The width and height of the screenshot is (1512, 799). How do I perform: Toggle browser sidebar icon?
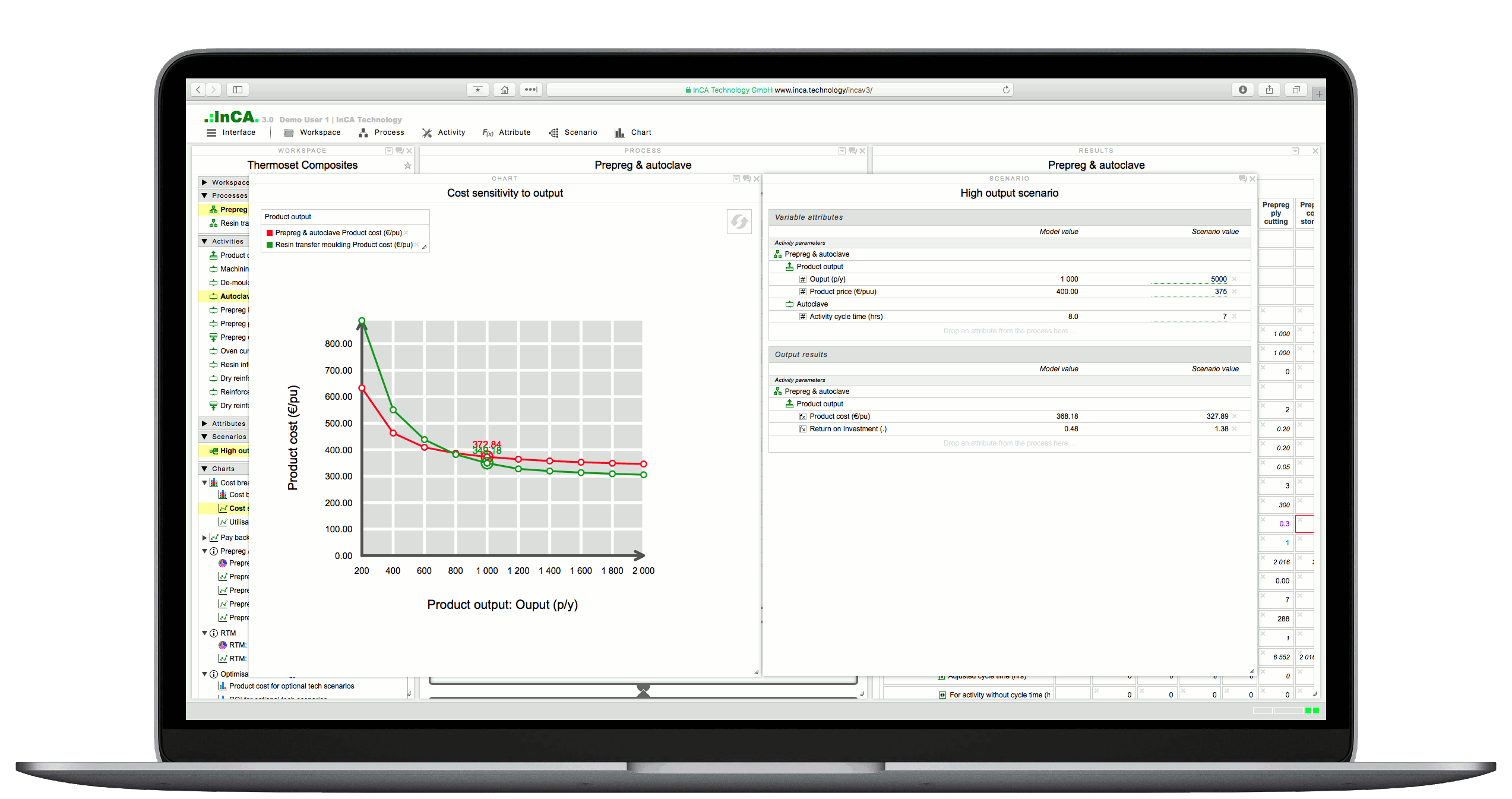click(238, 90)
